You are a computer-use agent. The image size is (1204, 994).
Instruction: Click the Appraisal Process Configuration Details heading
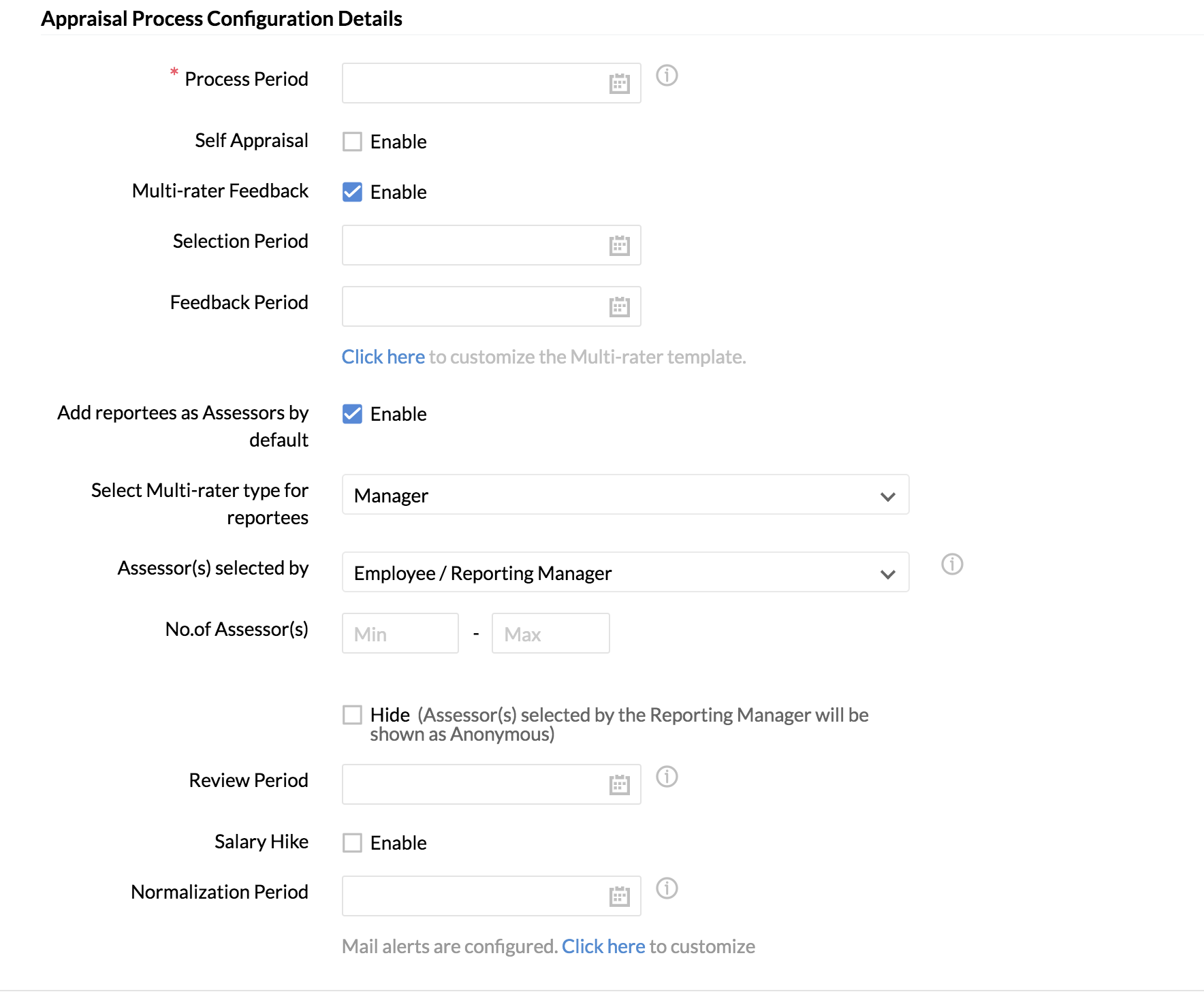click(222, 19)
